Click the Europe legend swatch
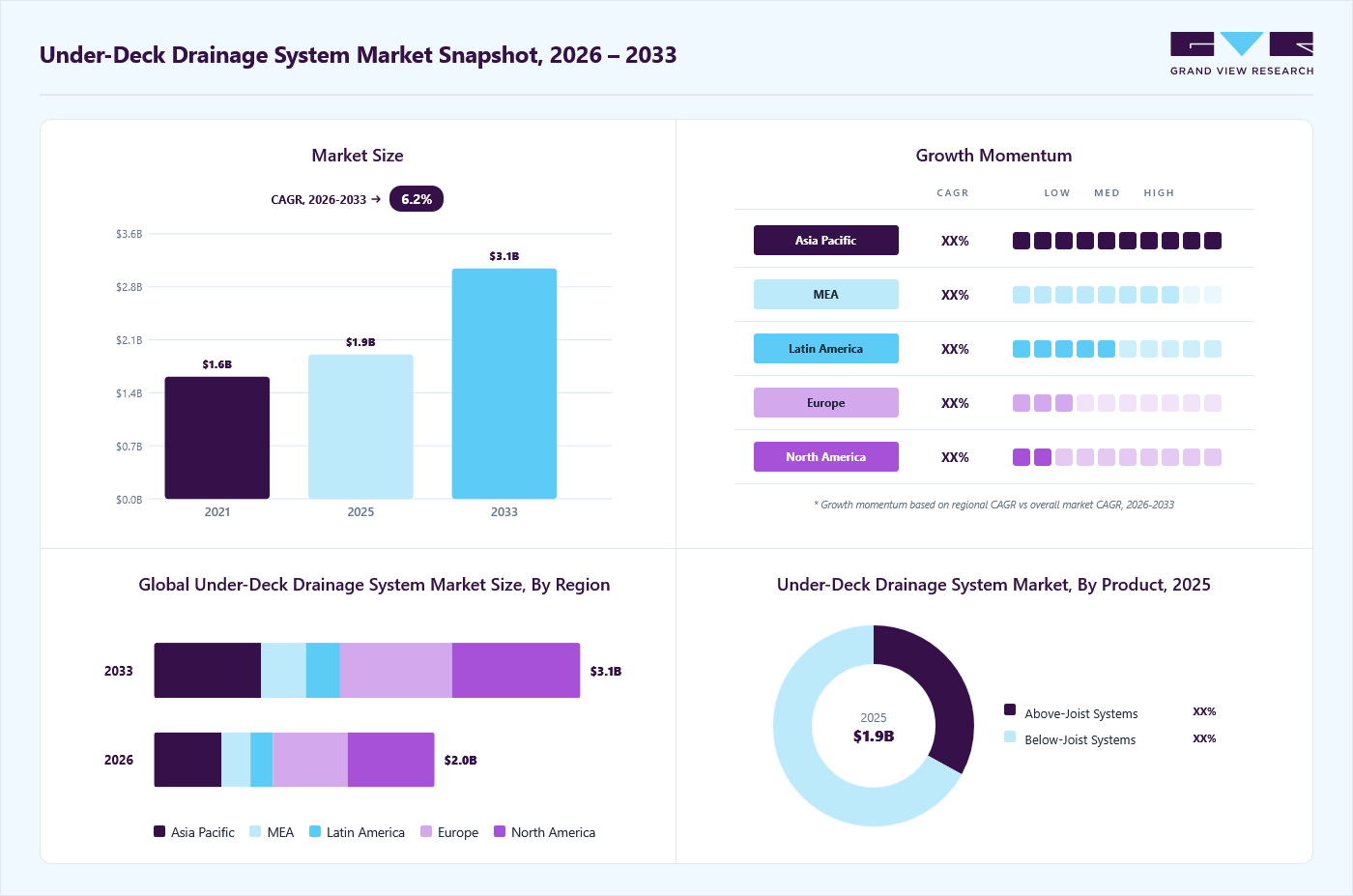This screenshot has width=1353, height=896. [426, 831]
